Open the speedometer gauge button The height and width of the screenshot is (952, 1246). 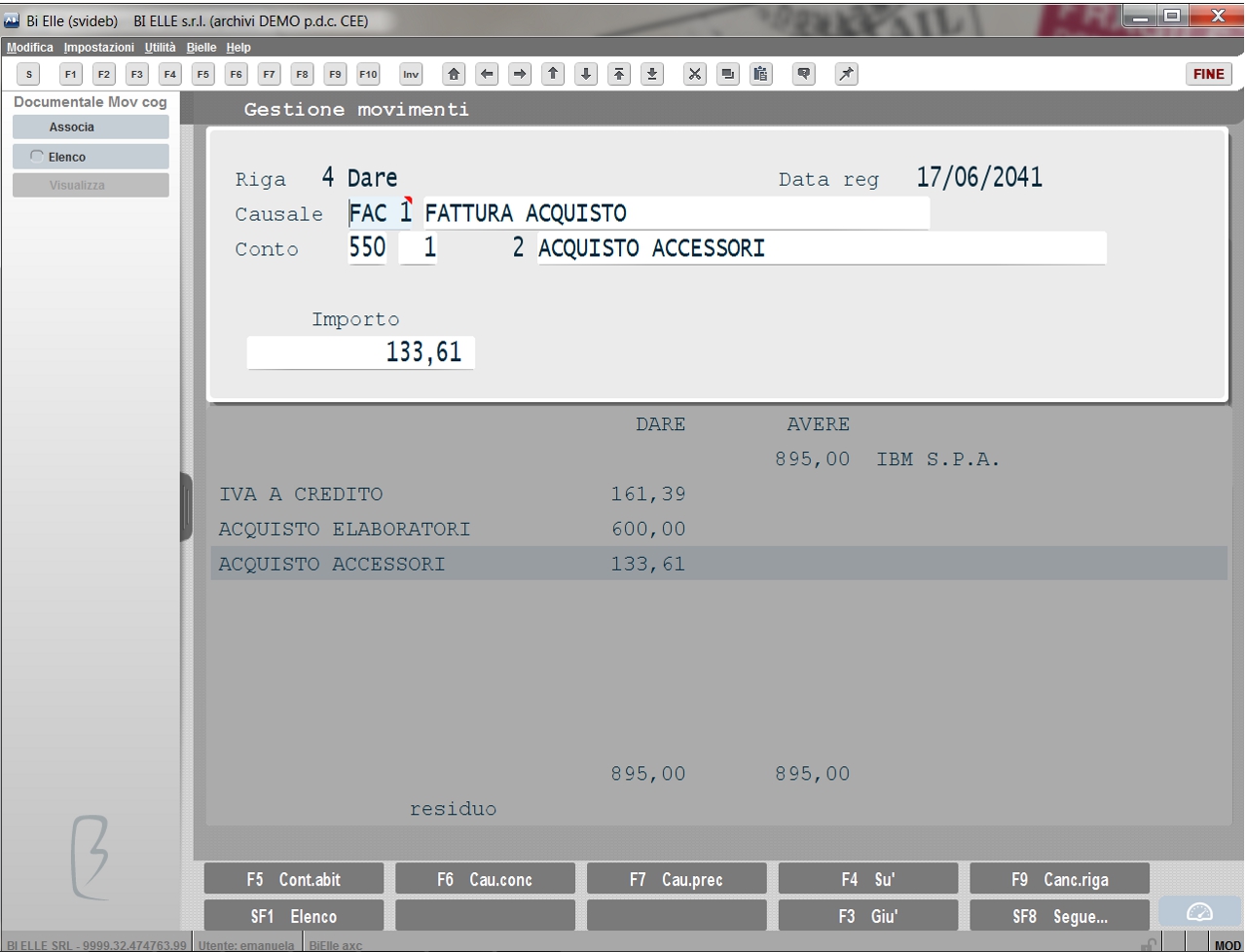[1199, 912]
